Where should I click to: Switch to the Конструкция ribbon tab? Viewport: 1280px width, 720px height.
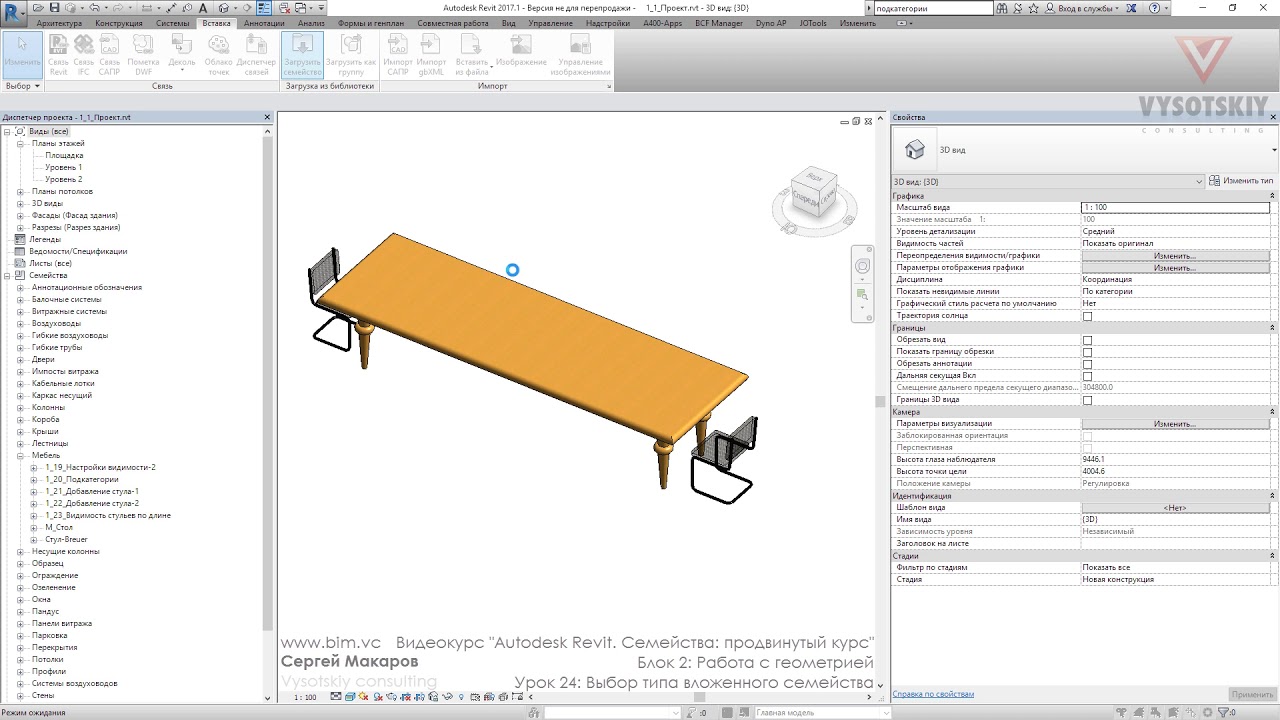(118, 23)
